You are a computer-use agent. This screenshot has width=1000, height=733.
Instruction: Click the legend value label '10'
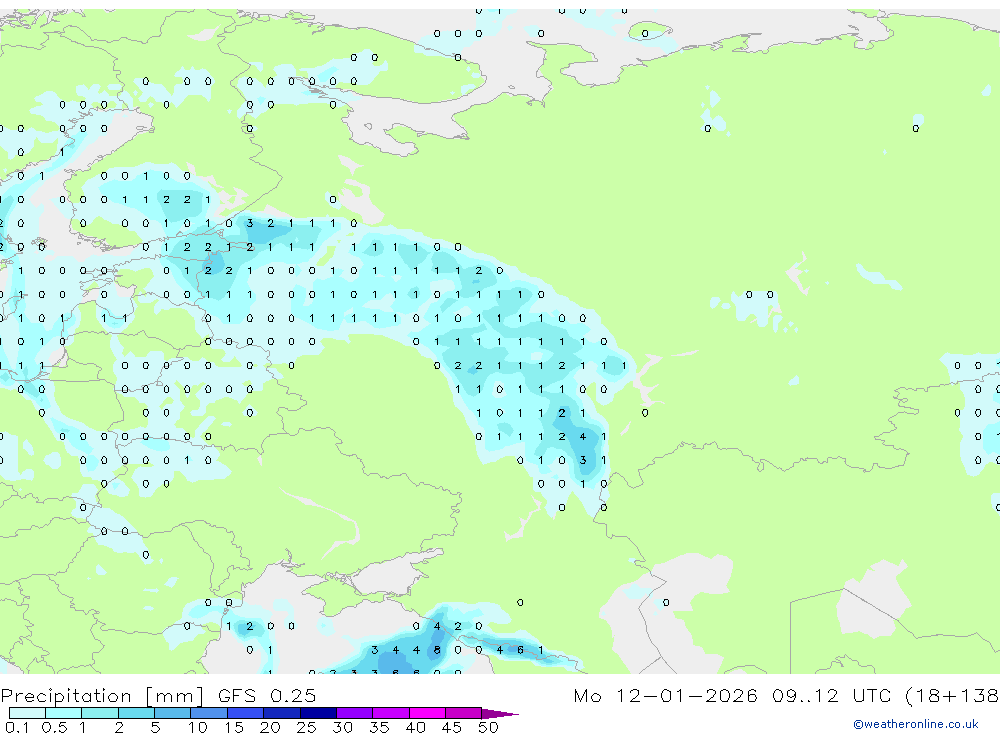pyautogui.click(x=198, y=727)
